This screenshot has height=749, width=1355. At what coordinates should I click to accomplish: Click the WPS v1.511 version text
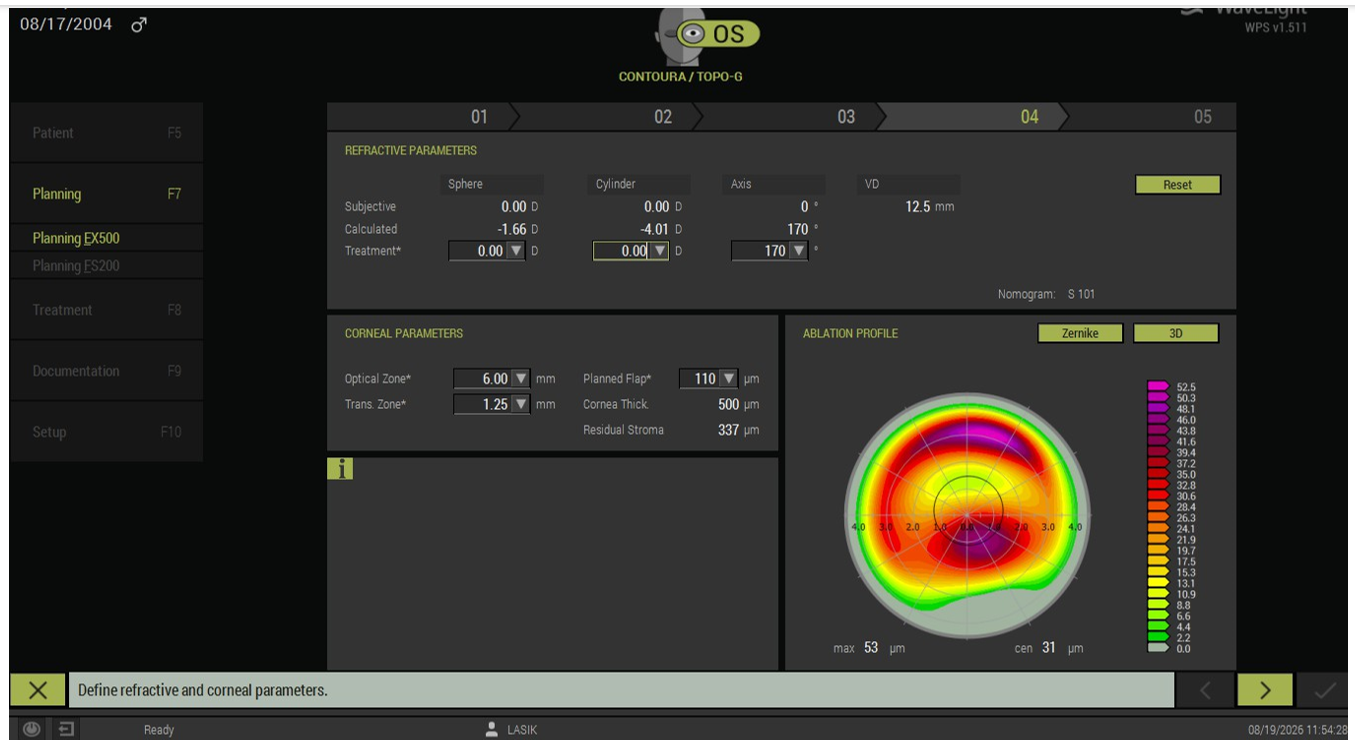(x=1275, y=27)
